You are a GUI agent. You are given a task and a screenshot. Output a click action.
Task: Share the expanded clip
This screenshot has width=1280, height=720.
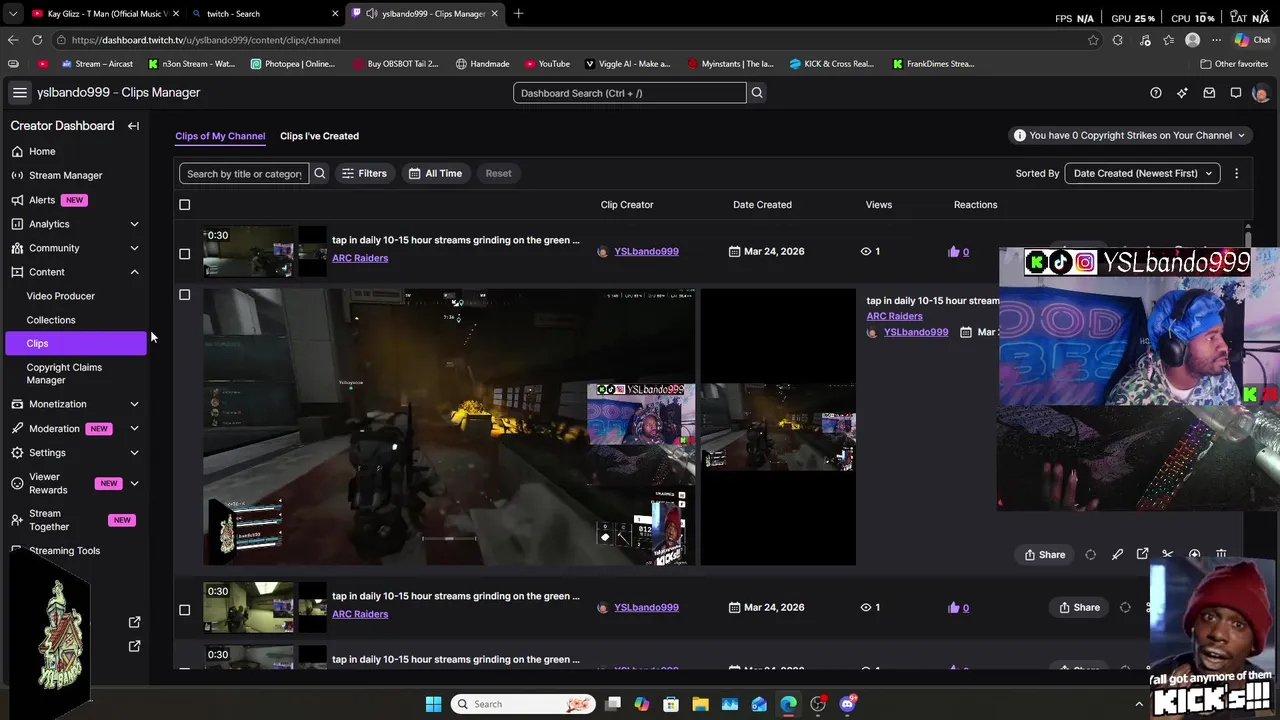coord(1044,555)
